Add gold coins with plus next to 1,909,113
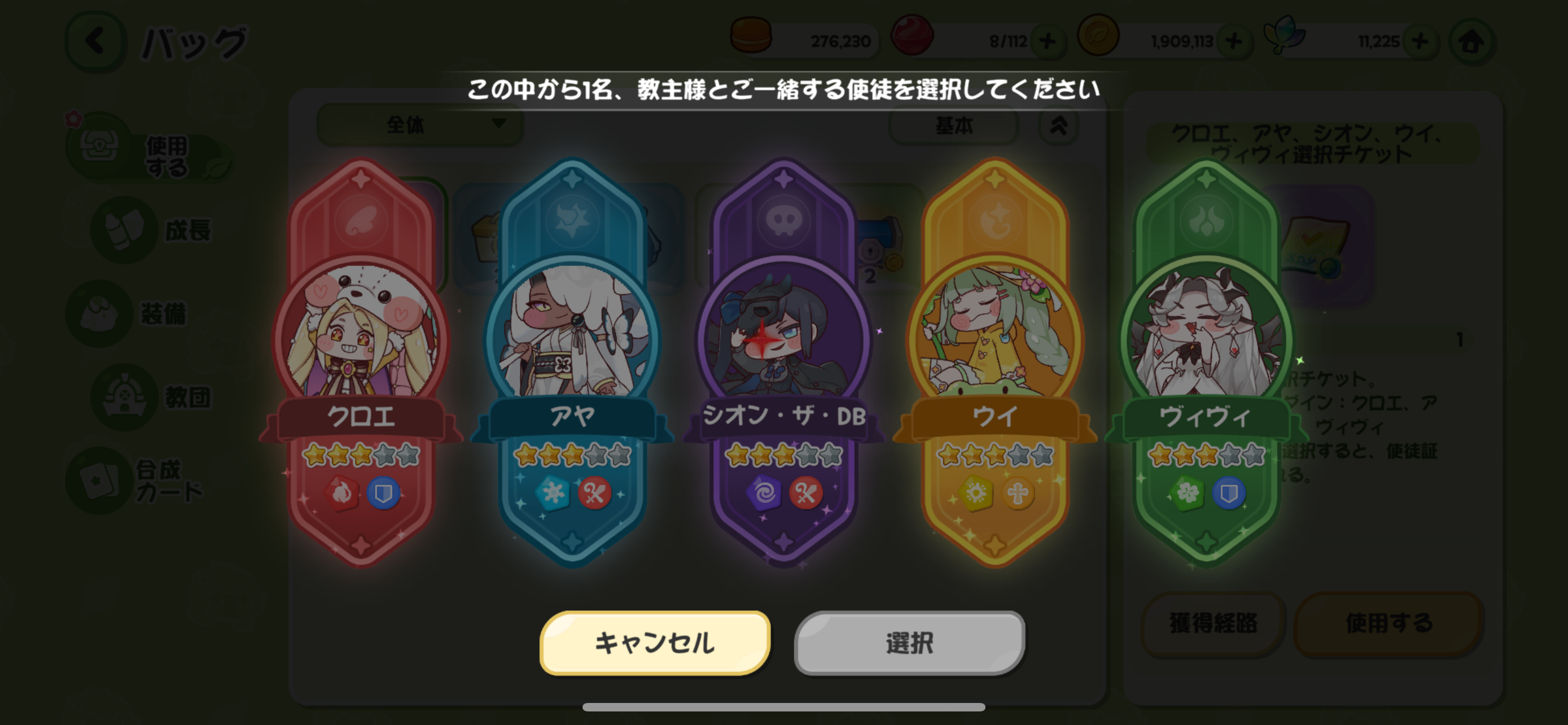Screen dimensions: 1568x725 [1234, 41]
